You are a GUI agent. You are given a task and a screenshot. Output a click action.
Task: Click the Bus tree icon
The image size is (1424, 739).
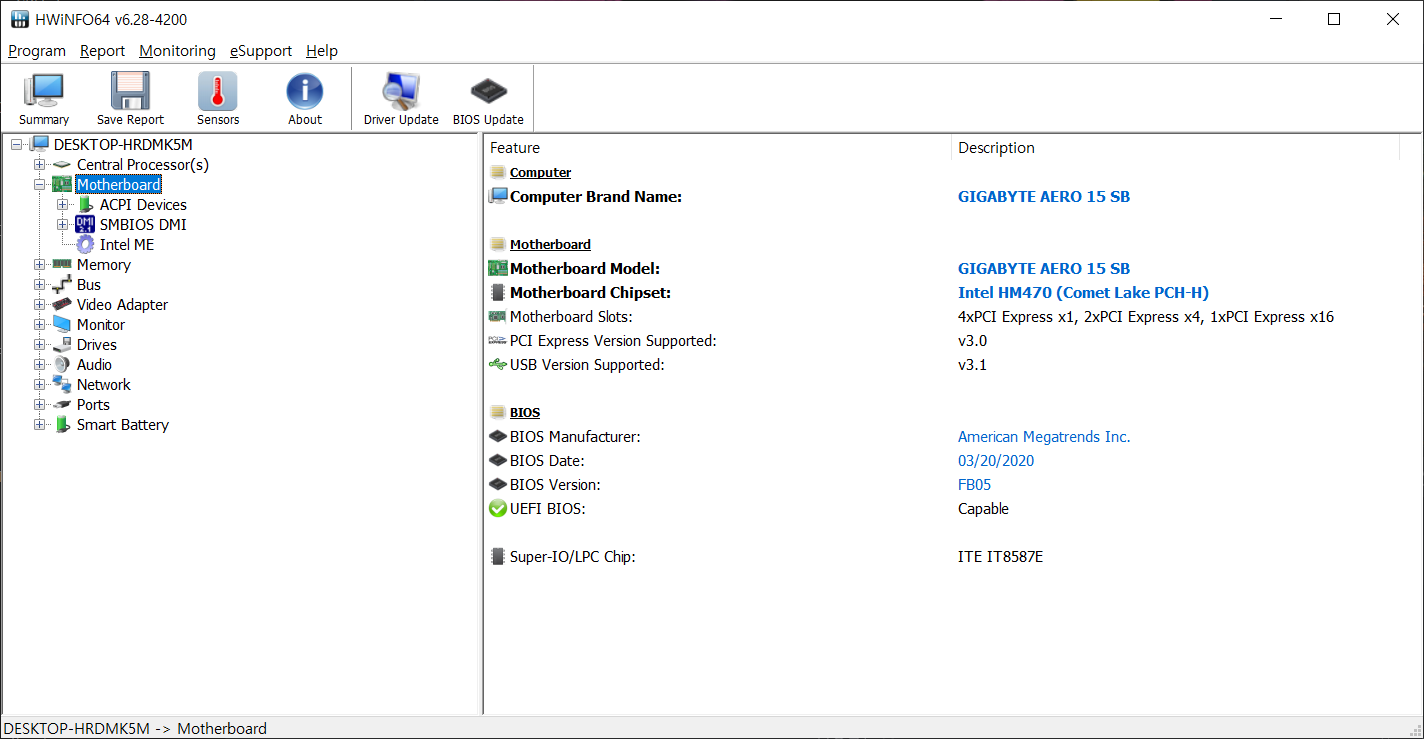[62, 285]
